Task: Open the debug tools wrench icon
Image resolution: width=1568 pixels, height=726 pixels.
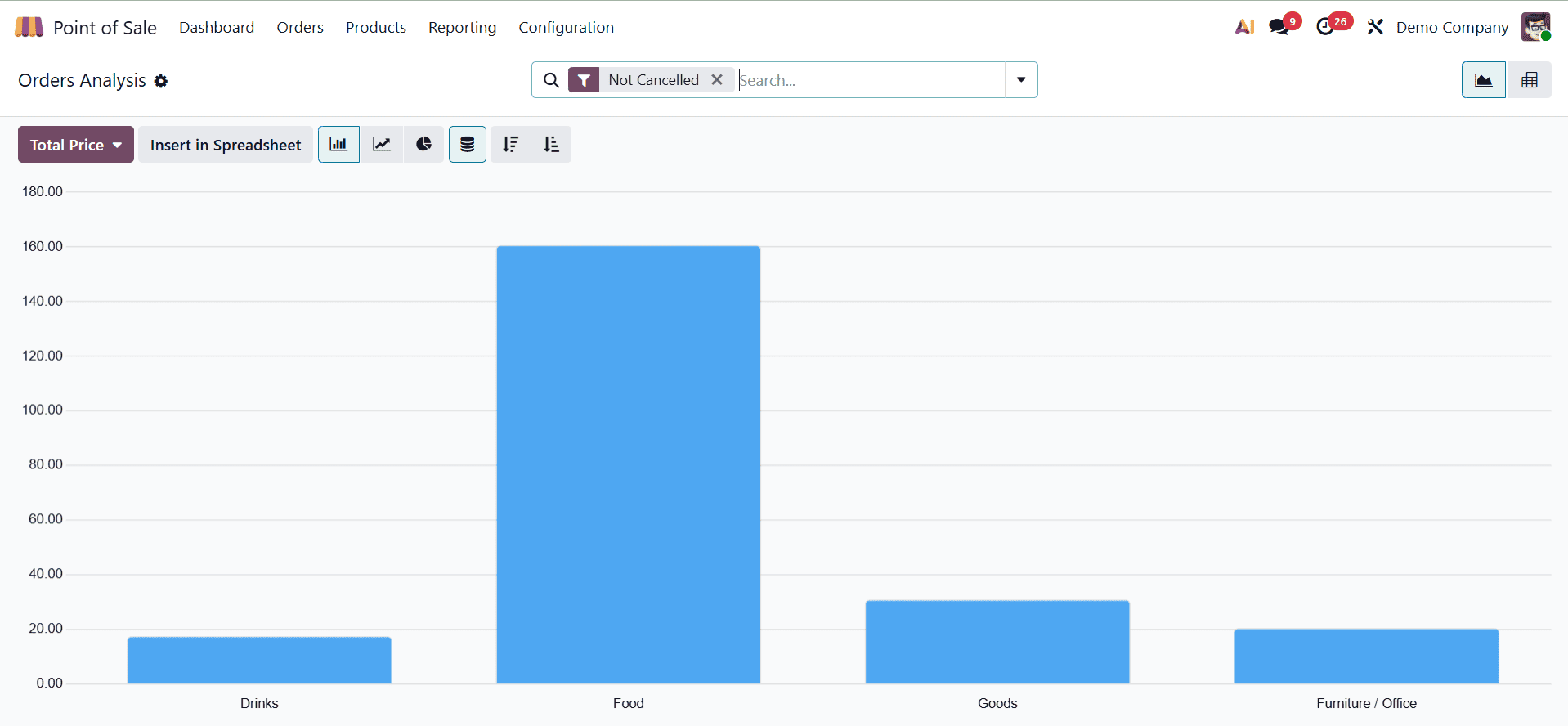Action: (1375, 27)
